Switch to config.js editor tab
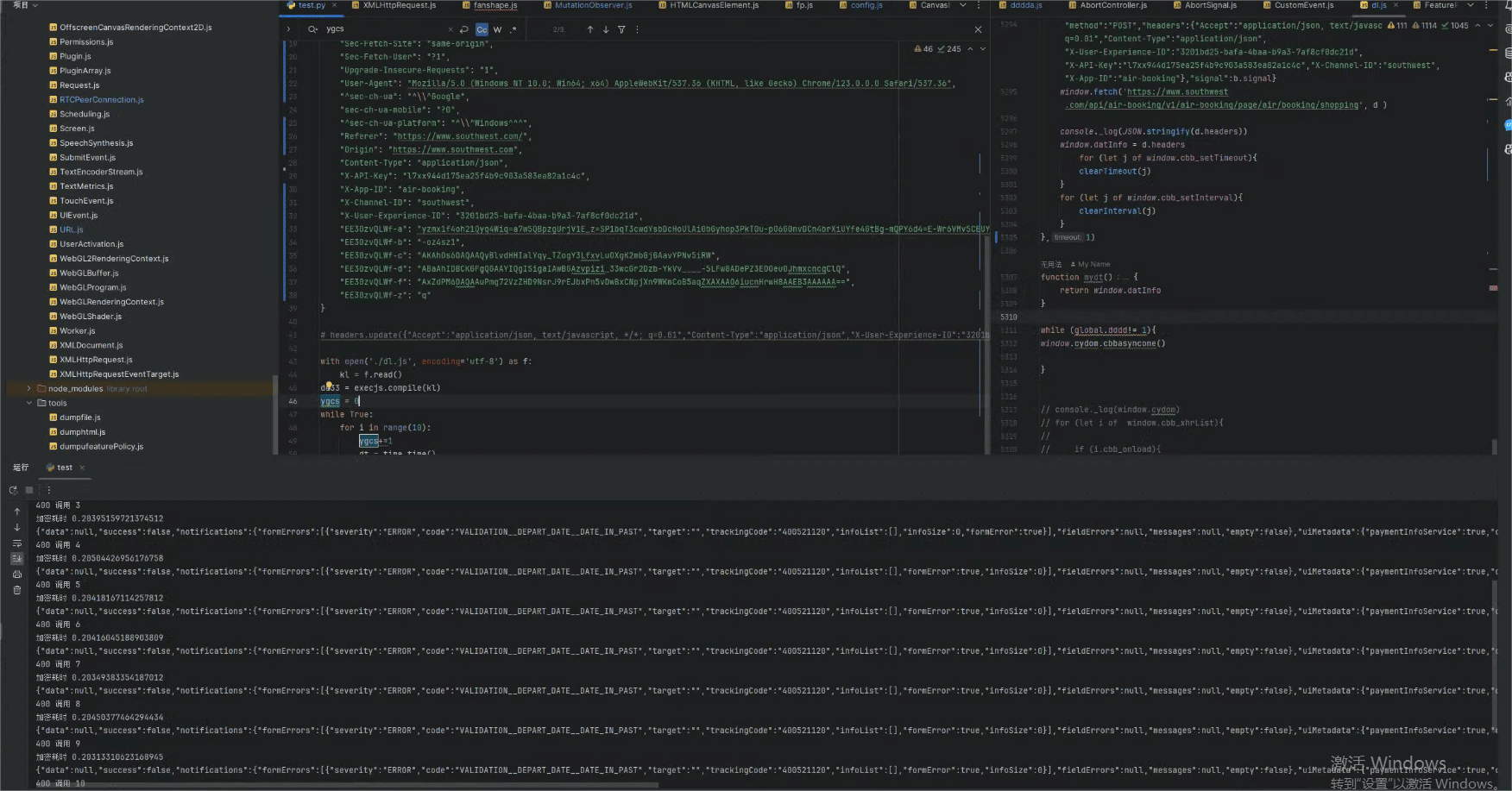1512x791 pixels. click(860, 5)
